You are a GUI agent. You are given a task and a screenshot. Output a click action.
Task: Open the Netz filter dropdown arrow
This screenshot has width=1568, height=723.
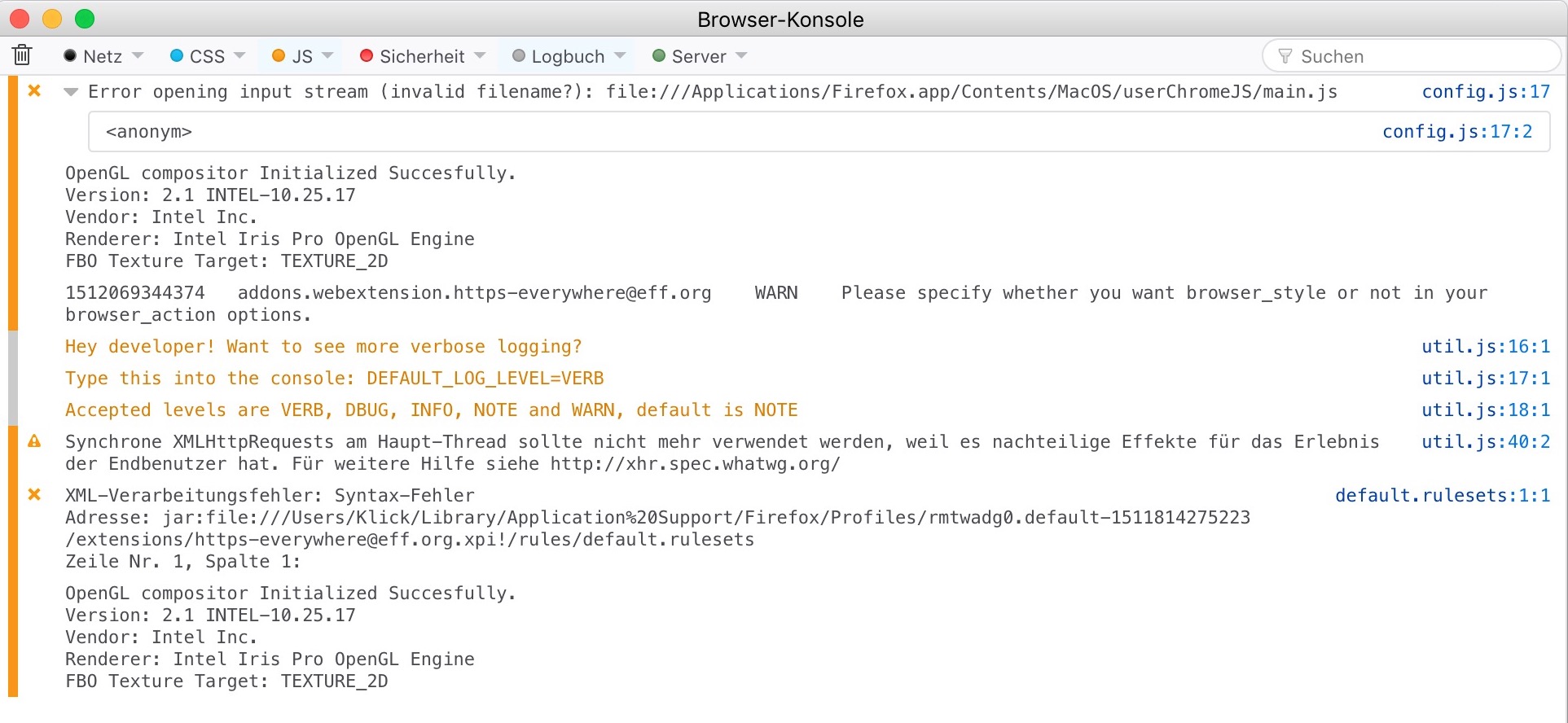click(x=138, y=55)
